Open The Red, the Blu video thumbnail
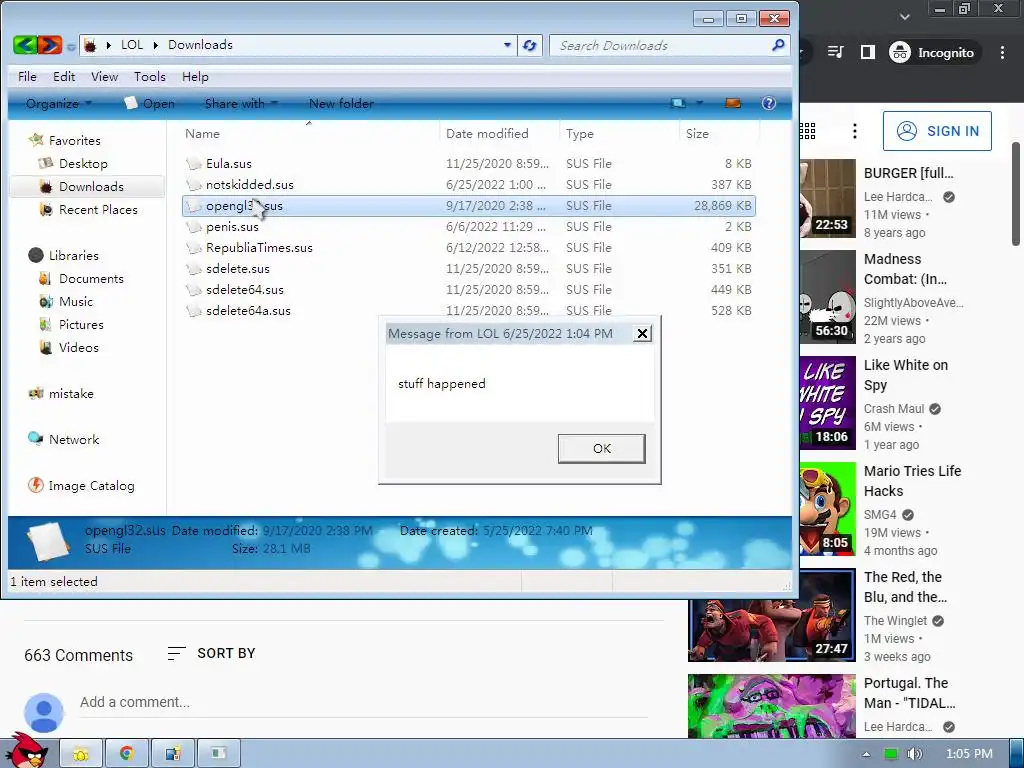This screenshot has height=768, width=1024. [x=771, y=615]
